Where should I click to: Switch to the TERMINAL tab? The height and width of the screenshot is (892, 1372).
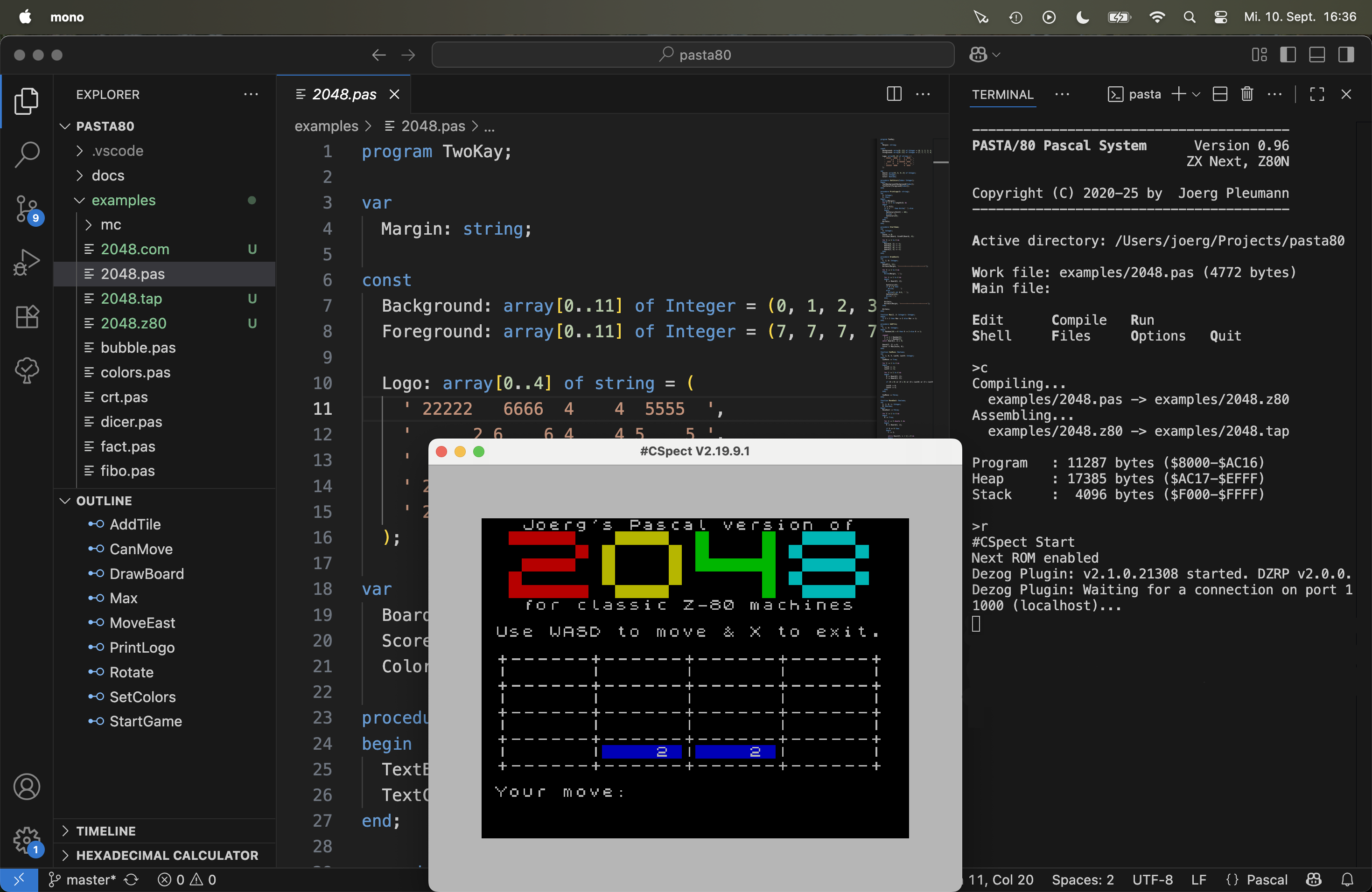[1002, 95]
